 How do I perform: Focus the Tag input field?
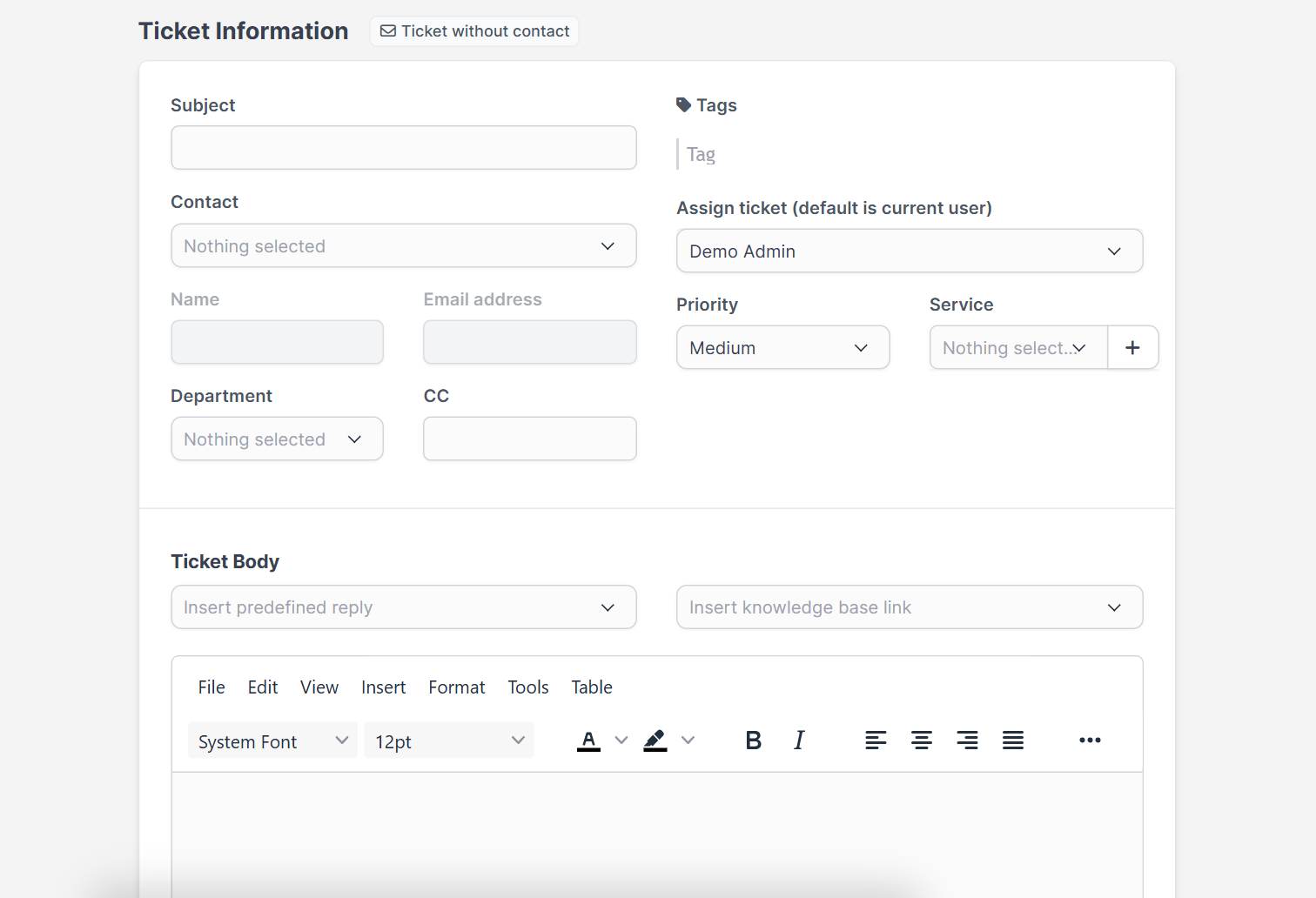[x=910, y=155]
